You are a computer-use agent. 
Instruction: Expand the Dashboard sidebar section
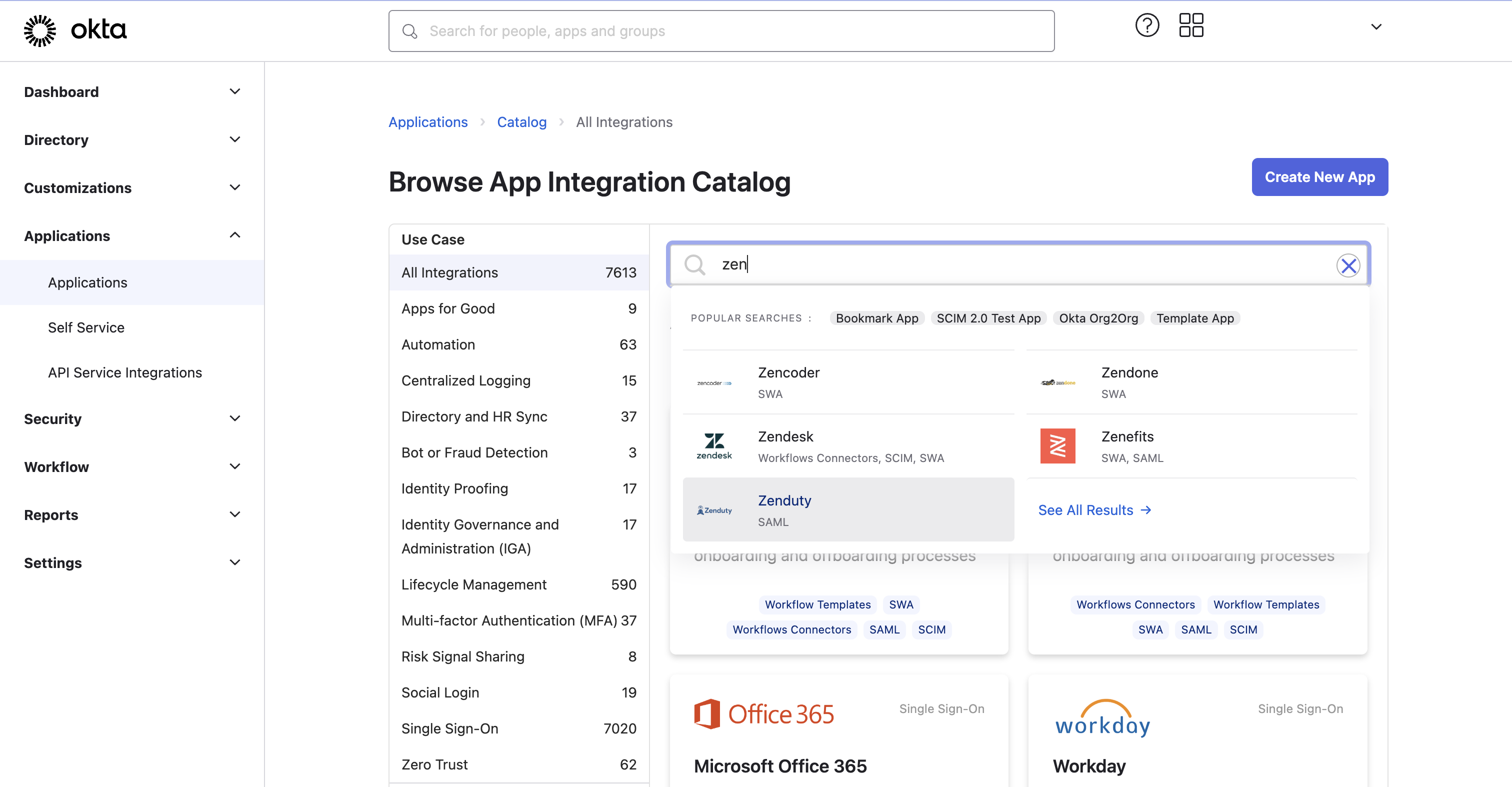(235, 91)
